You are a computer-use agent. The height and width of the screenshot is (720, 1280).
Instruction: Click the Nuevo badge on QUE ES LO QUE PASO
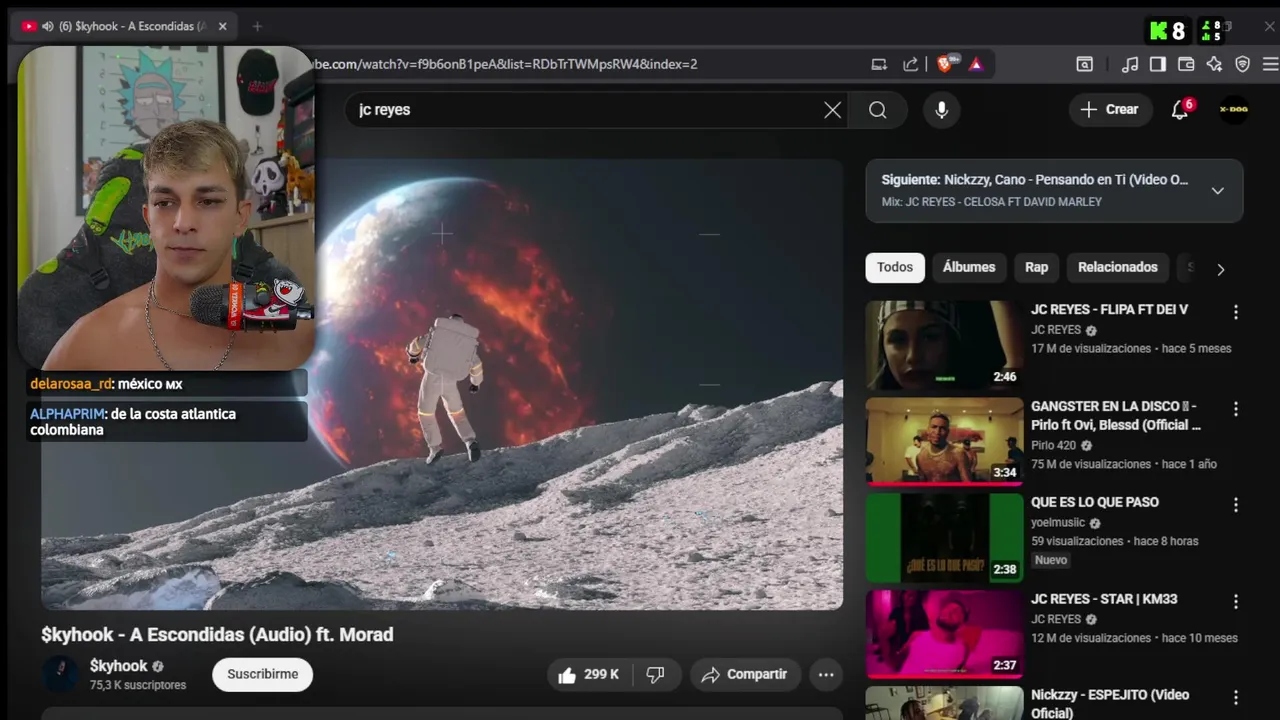(1051, 560)
